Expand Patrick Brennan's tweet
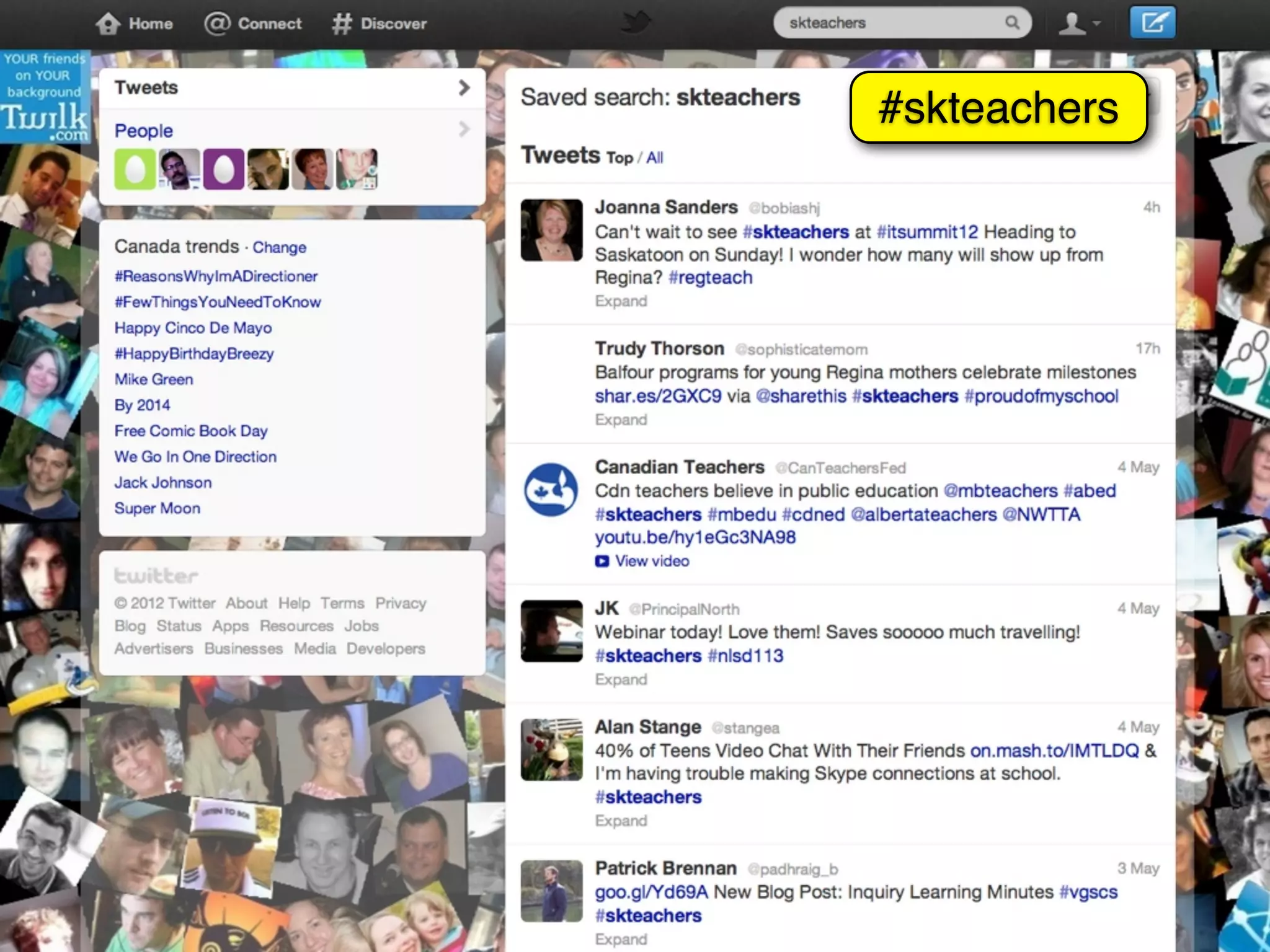 point(621,940)
